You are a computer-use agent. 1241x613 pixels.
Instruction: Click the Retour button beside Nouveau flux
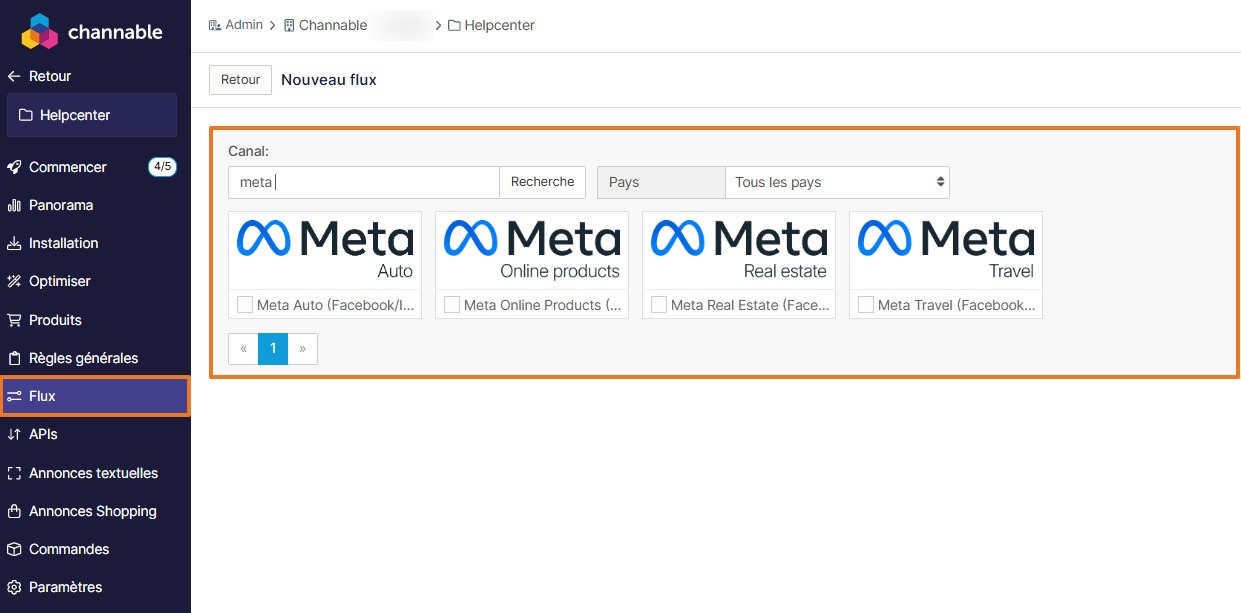240,80
